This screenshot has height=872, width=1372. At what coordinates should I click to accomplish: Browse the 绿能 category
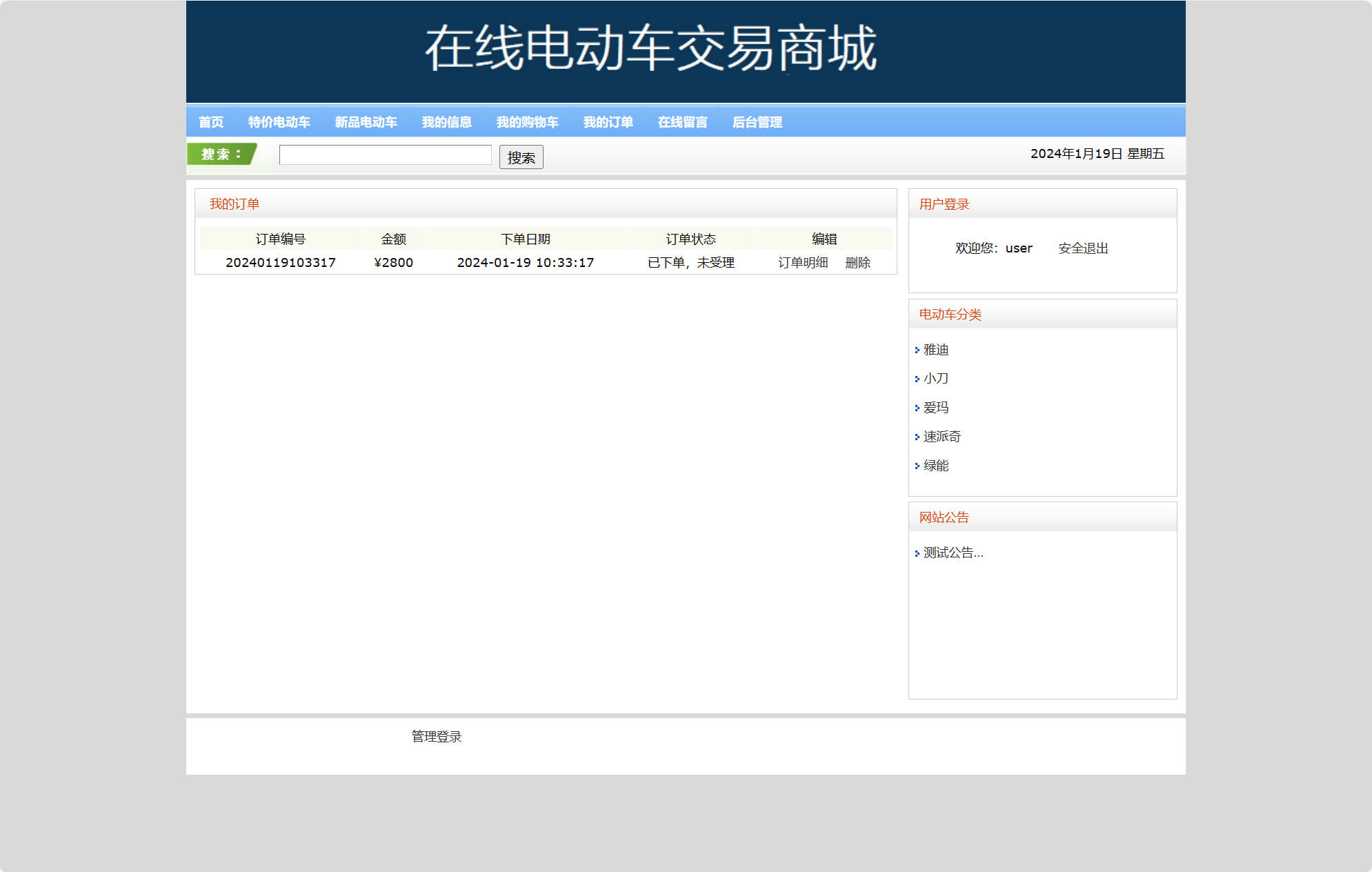point(935,466)
